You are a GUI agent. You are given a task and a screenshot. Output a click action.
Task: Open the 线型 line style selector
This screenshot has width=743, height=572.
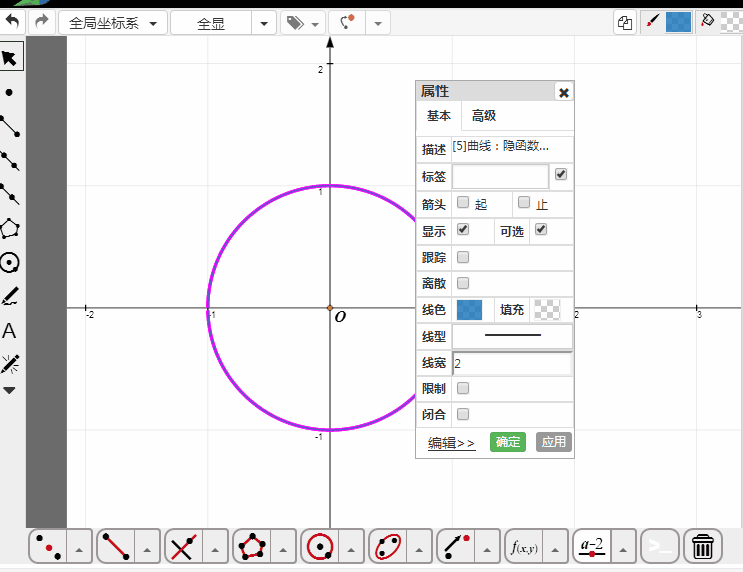(512, 336)
